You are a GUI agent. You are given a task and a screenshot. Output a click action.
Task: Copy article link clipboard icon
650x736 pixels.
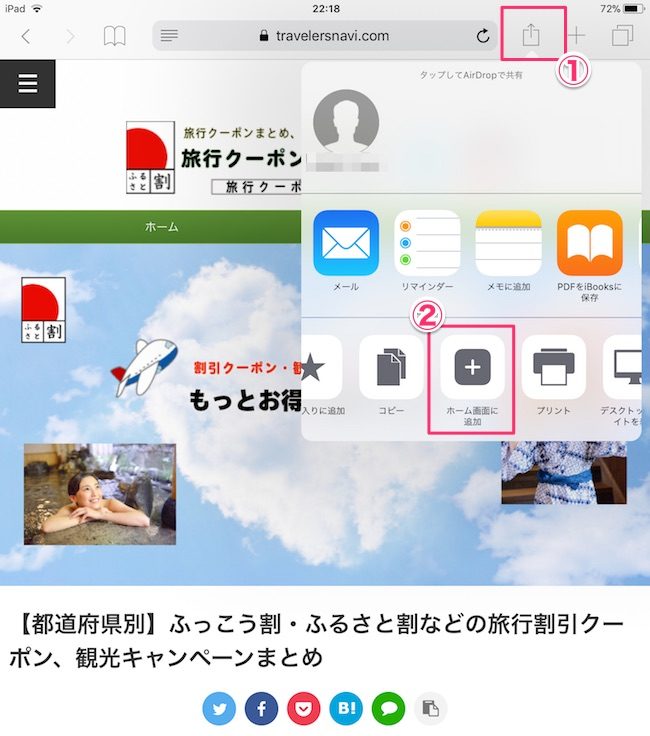pos(430,708)
